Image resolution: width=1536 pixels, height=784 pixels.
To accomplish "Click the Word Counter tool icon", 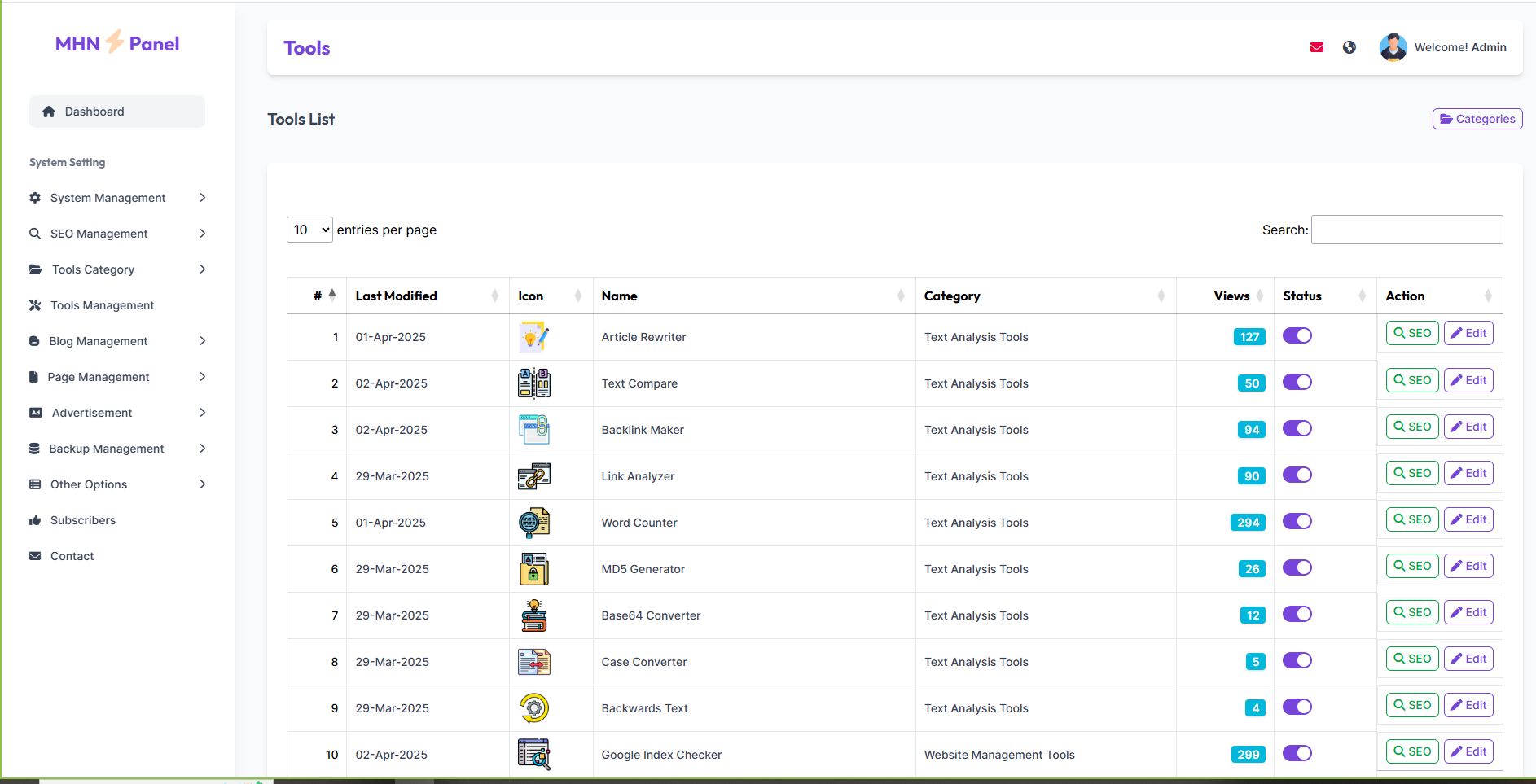I will pos(533,523).
